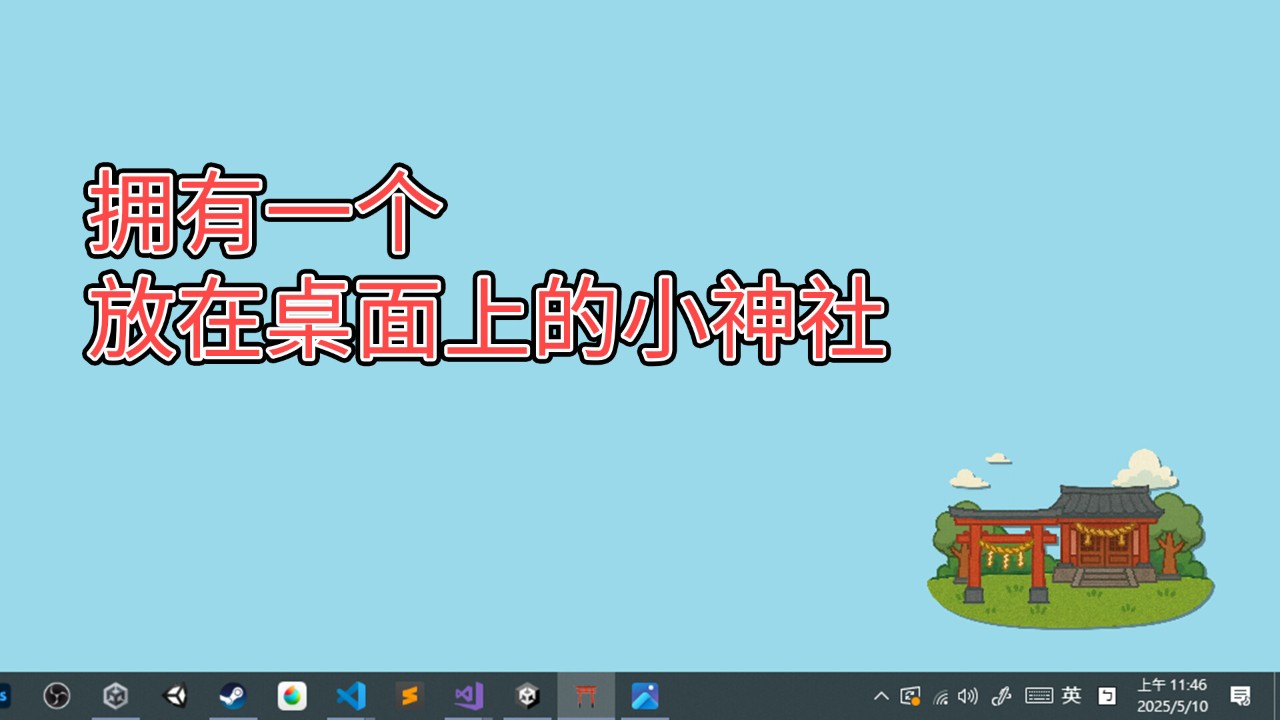Click the dark cube icon beside Visual Studio
The width and height of the screenshot is (1280, 720).
(x=527, y=696)
